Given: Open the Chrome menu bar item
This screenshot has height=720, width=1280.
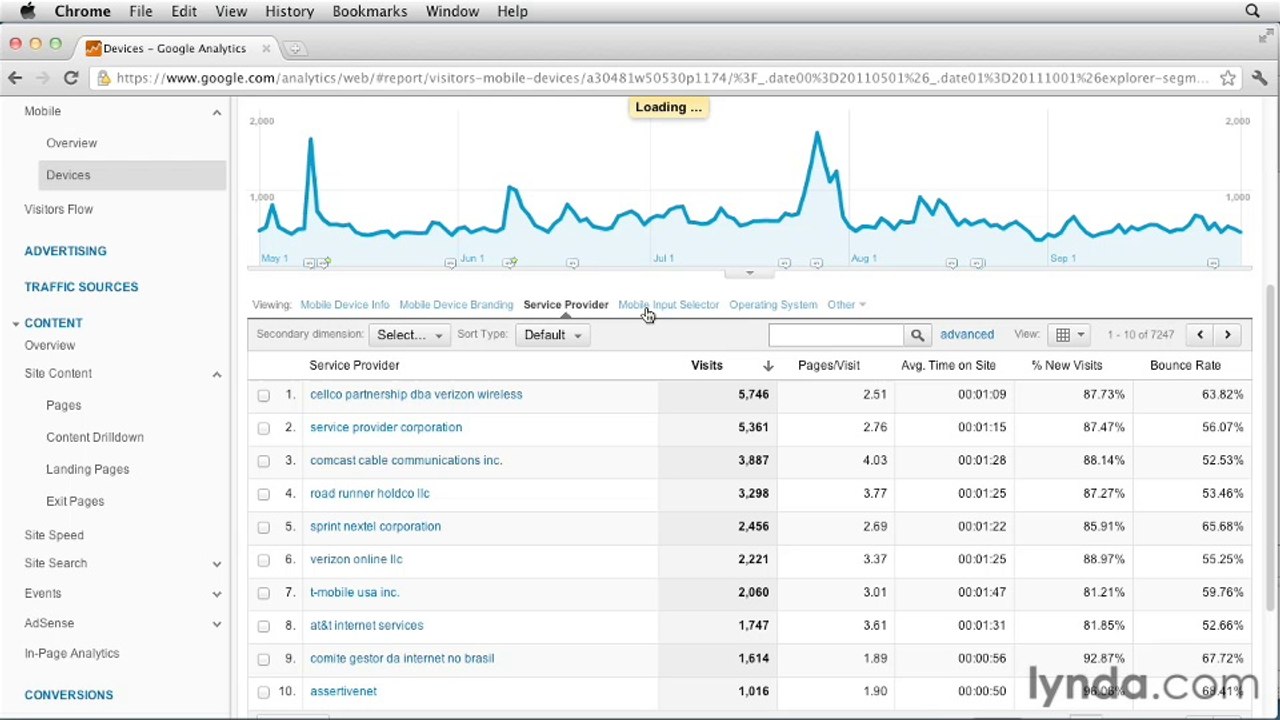Looking at the screenshot, I should point(82,11).
